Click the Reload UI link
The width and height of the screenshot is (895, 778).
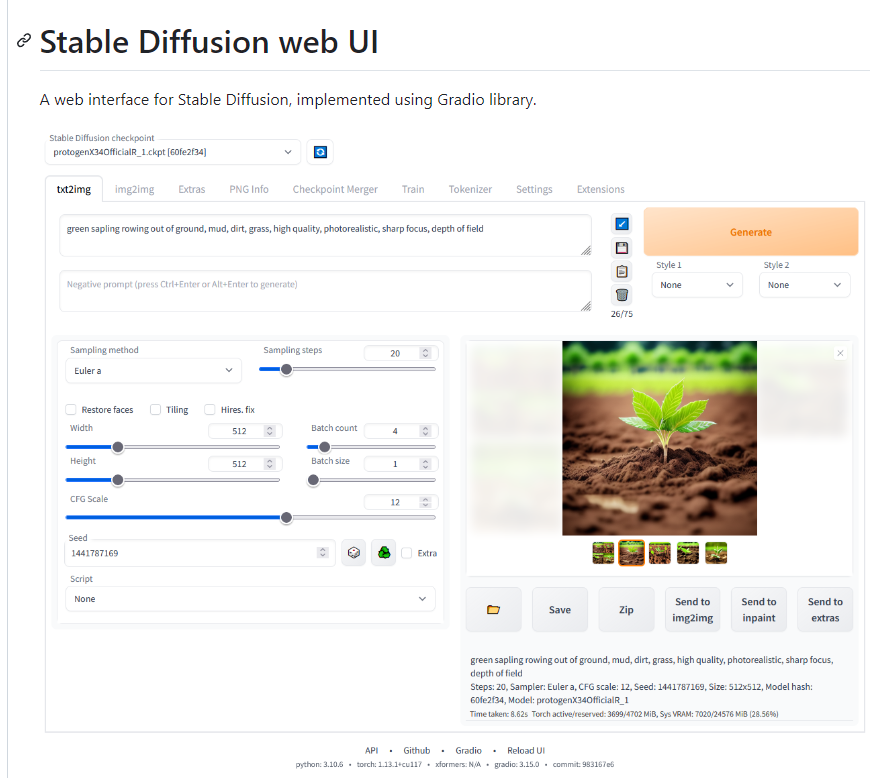(x=526, y=750)
